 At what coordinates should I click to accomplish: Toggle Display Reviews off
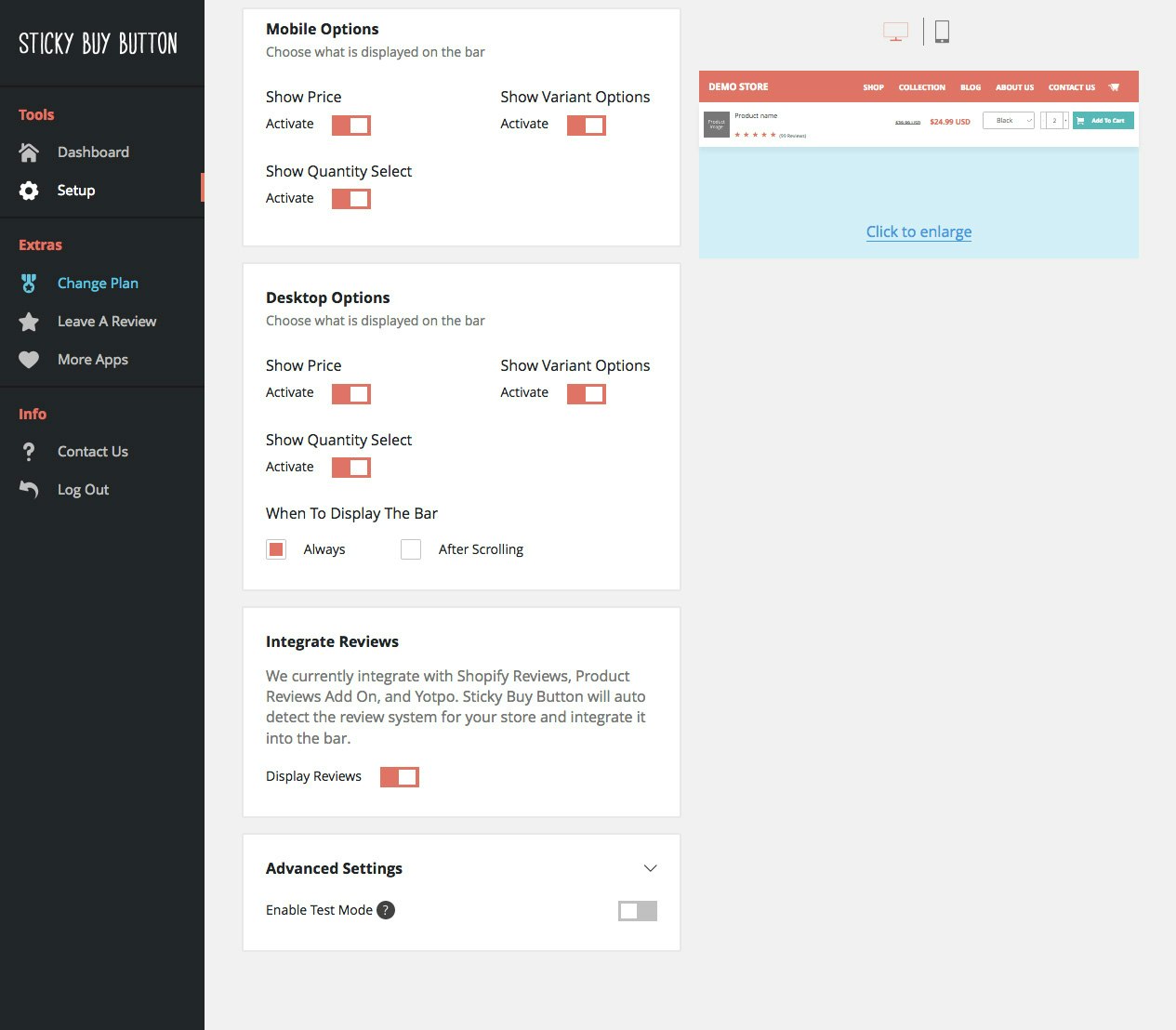[400, 776]
